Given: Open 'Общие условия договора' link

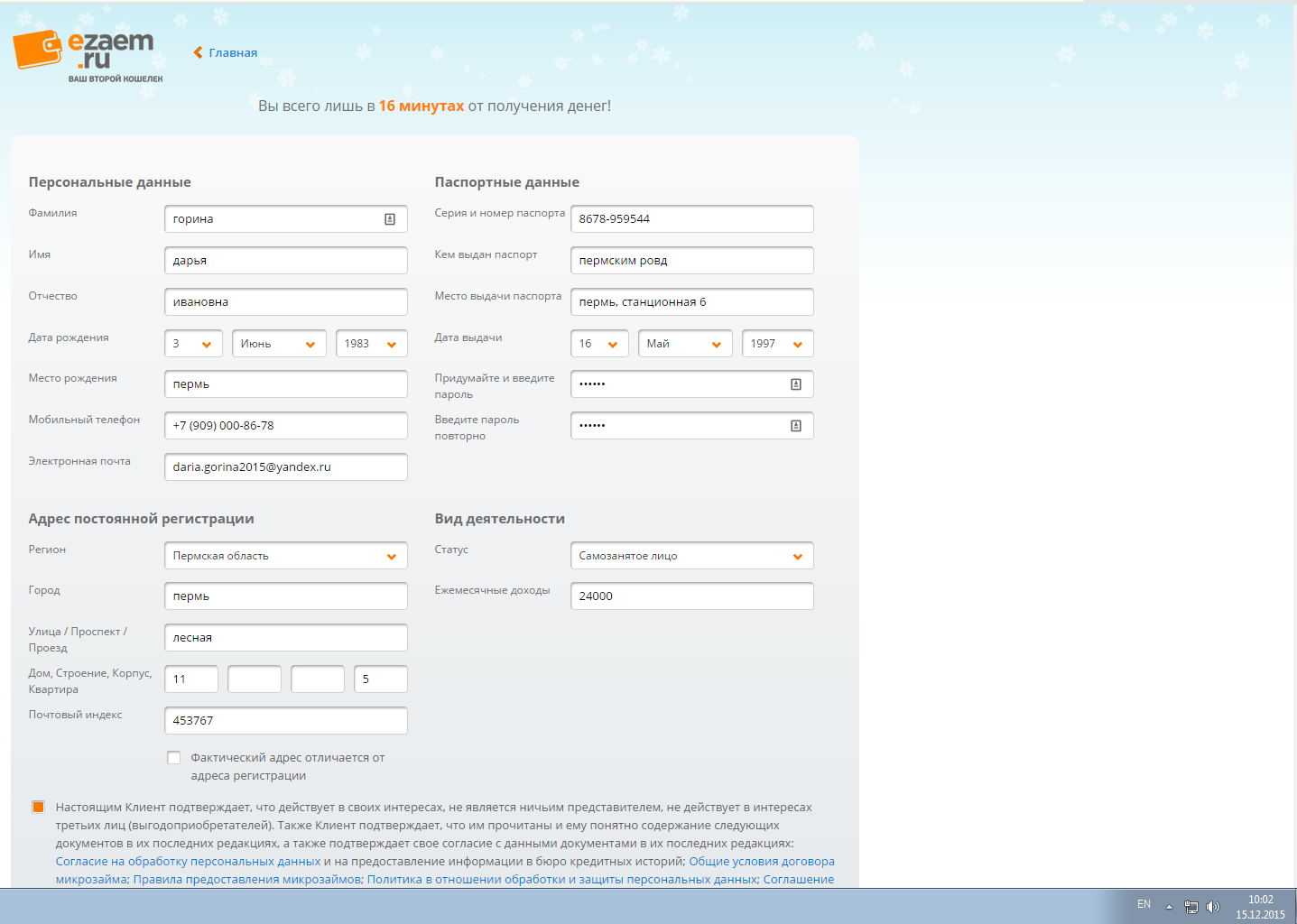Looking at the screenshot, I should (762, 862).
